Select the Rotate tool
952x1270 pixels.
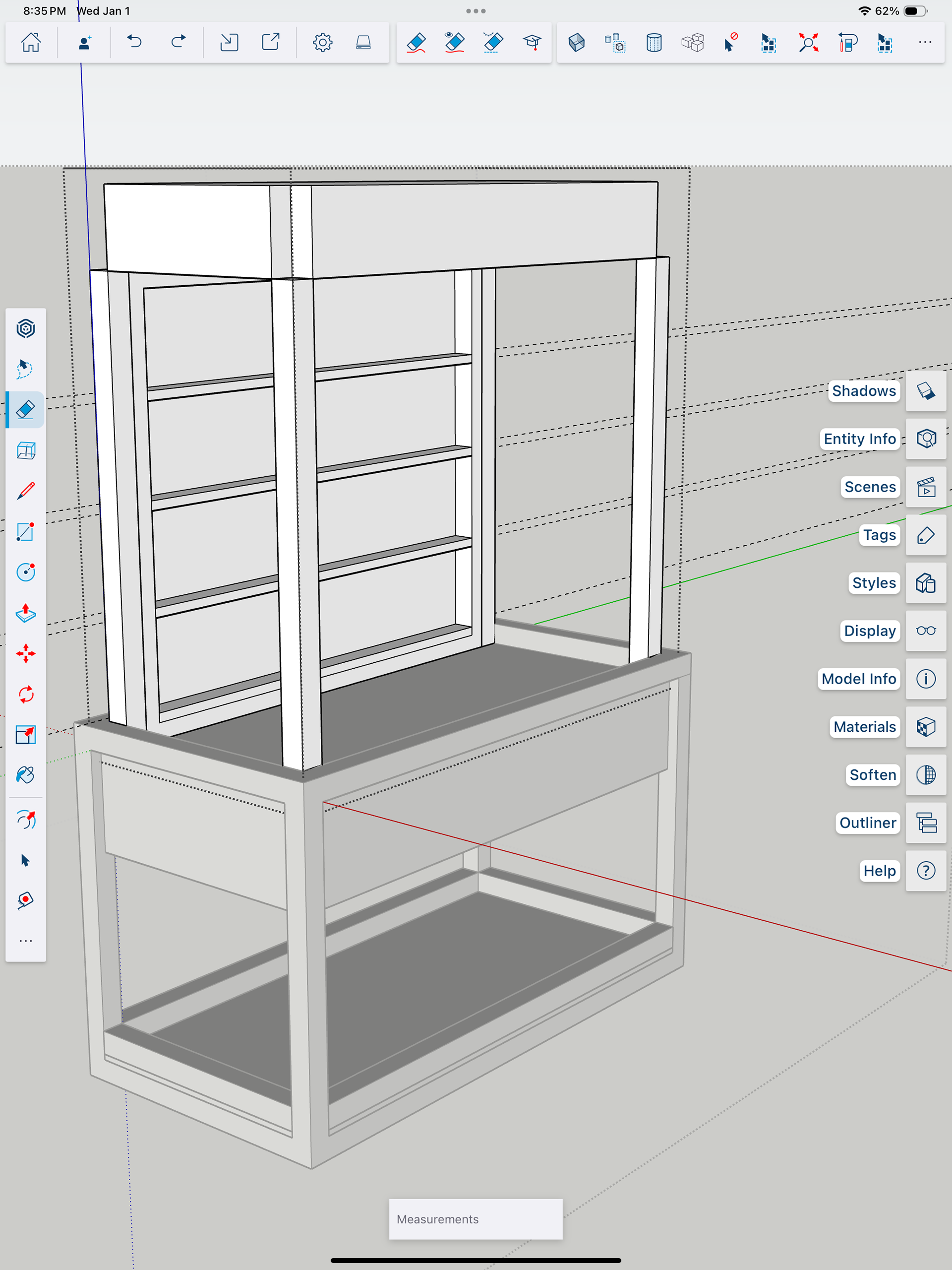tap(25, 694)
